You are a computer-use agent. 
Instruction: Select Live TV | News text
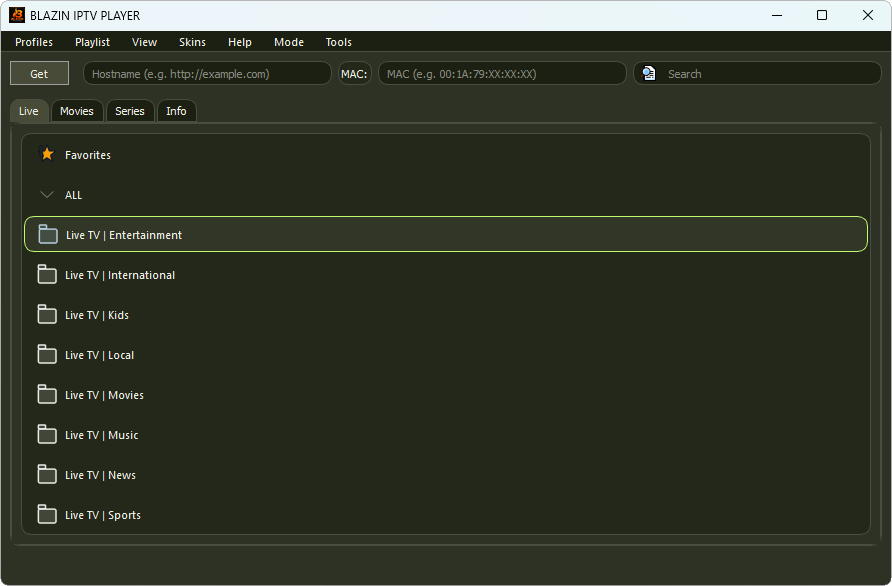click(100, 474)
